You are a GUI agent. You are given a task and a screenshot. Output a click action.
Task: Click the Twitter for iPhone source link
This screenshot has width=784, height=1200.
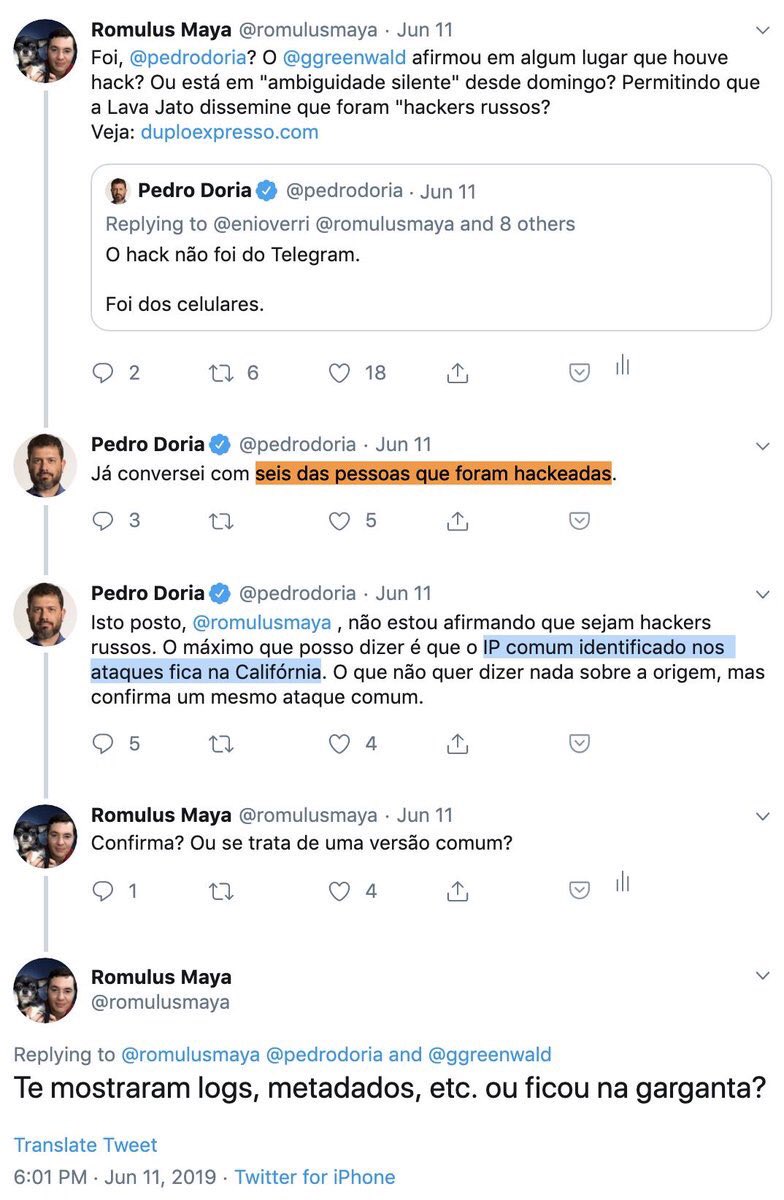coord(313,1177)
